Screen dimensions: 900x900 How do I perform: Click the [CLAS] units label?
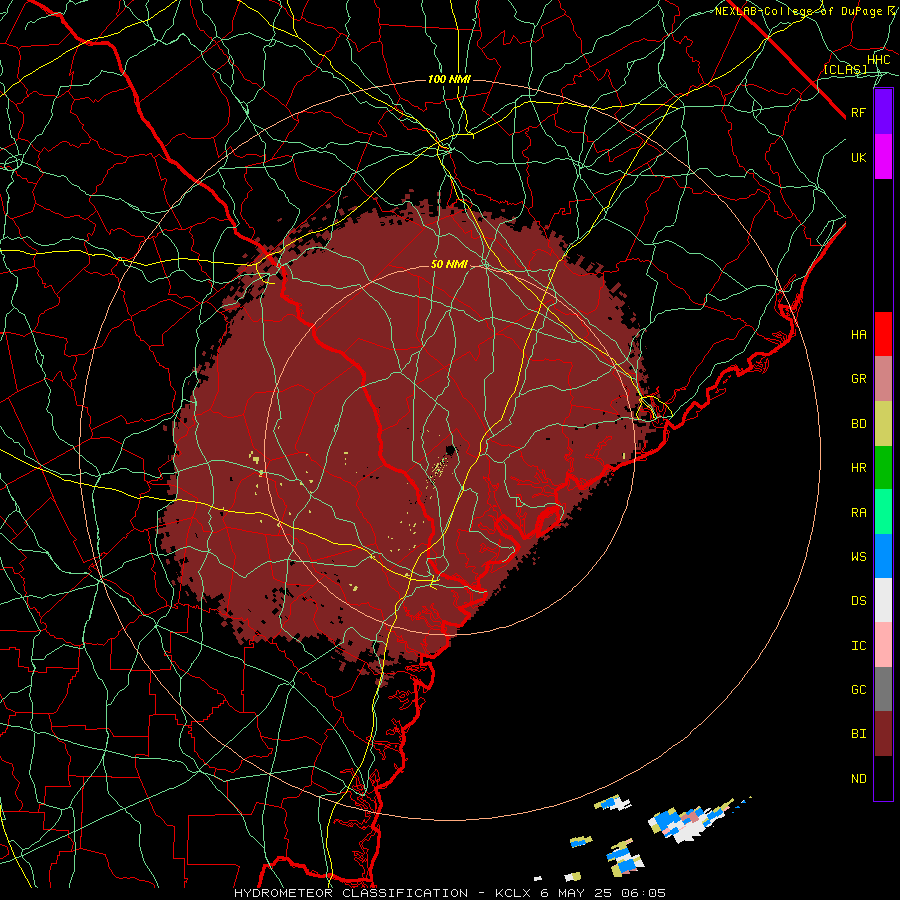coord(845,70)
